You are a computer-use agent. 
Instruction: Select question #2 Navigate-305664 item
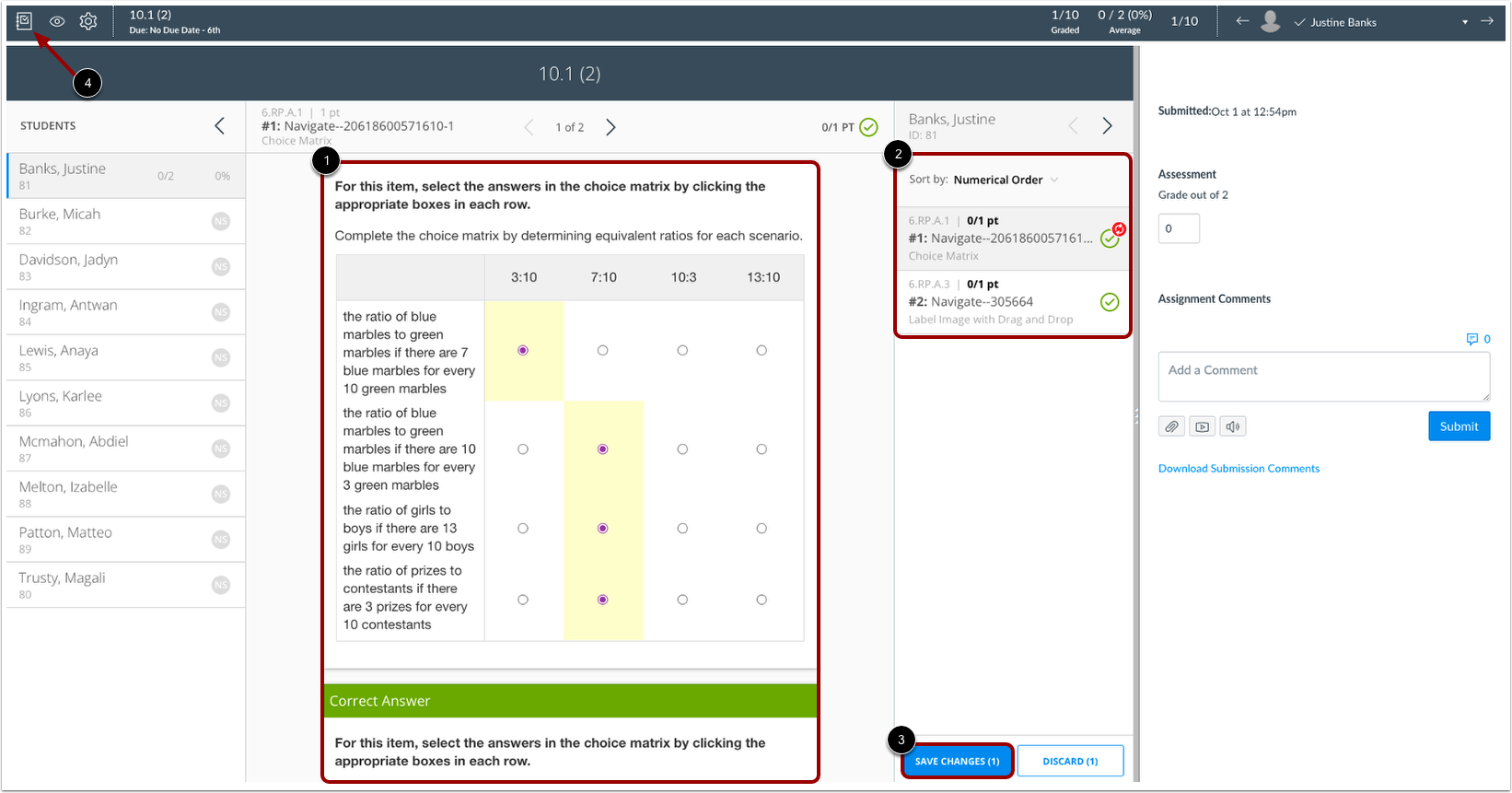coord(1012,302)
